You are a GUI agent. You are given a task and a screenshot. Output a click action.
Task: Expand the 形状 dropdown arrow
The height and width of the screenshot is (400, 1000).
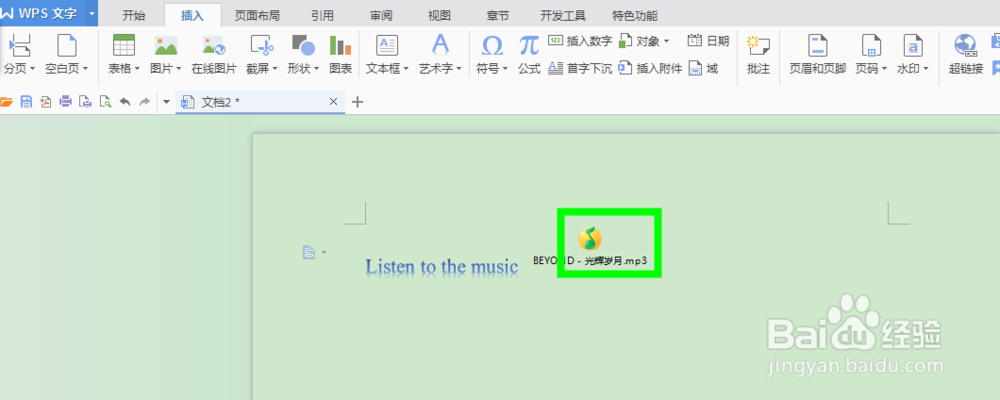pos(316,68)
